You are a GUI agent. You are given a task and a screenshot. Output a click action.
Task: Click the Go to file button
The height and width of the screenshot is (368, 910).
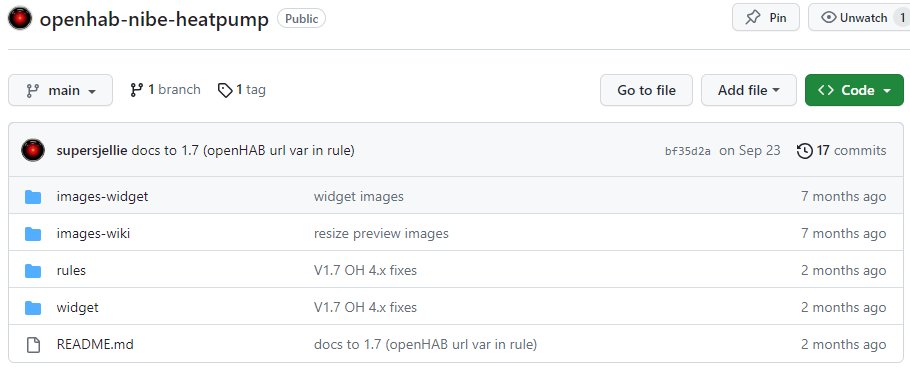pos(647,90)
